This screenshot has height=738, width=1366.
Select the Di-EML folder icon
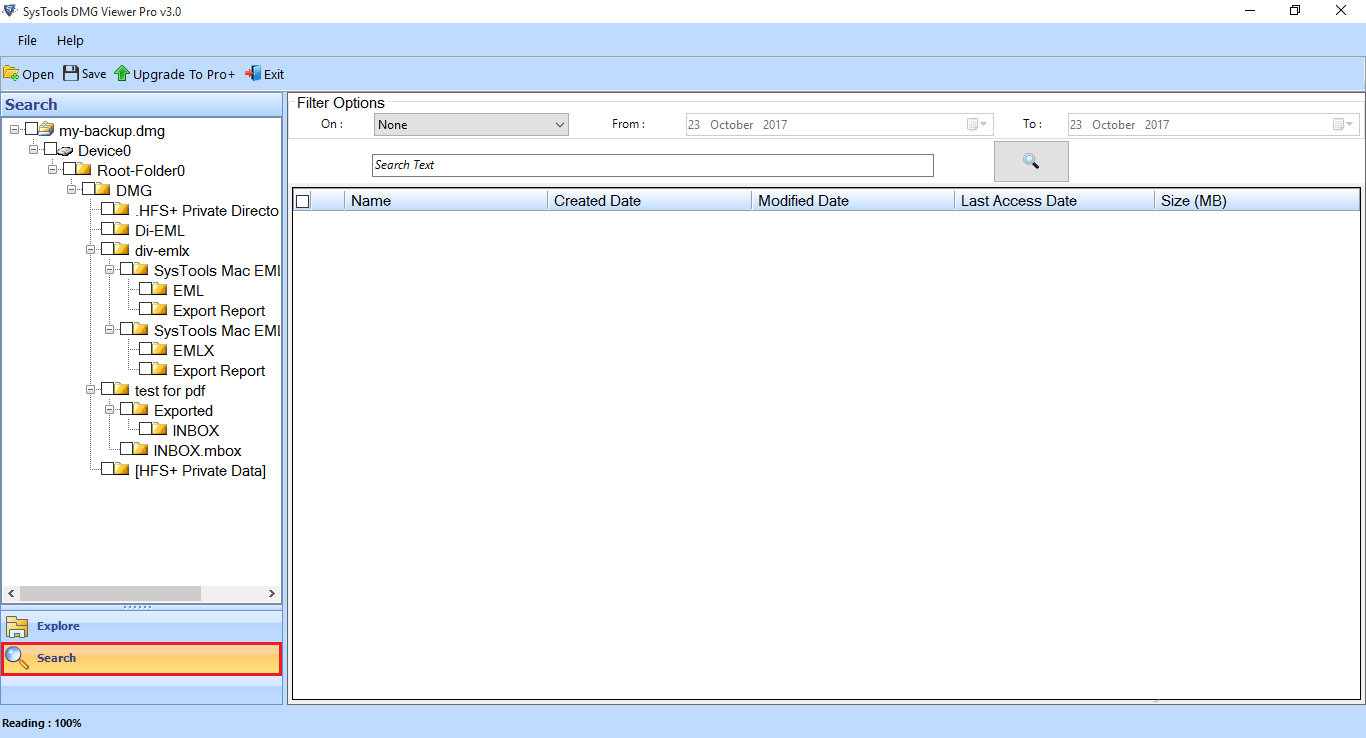[122, 230]
